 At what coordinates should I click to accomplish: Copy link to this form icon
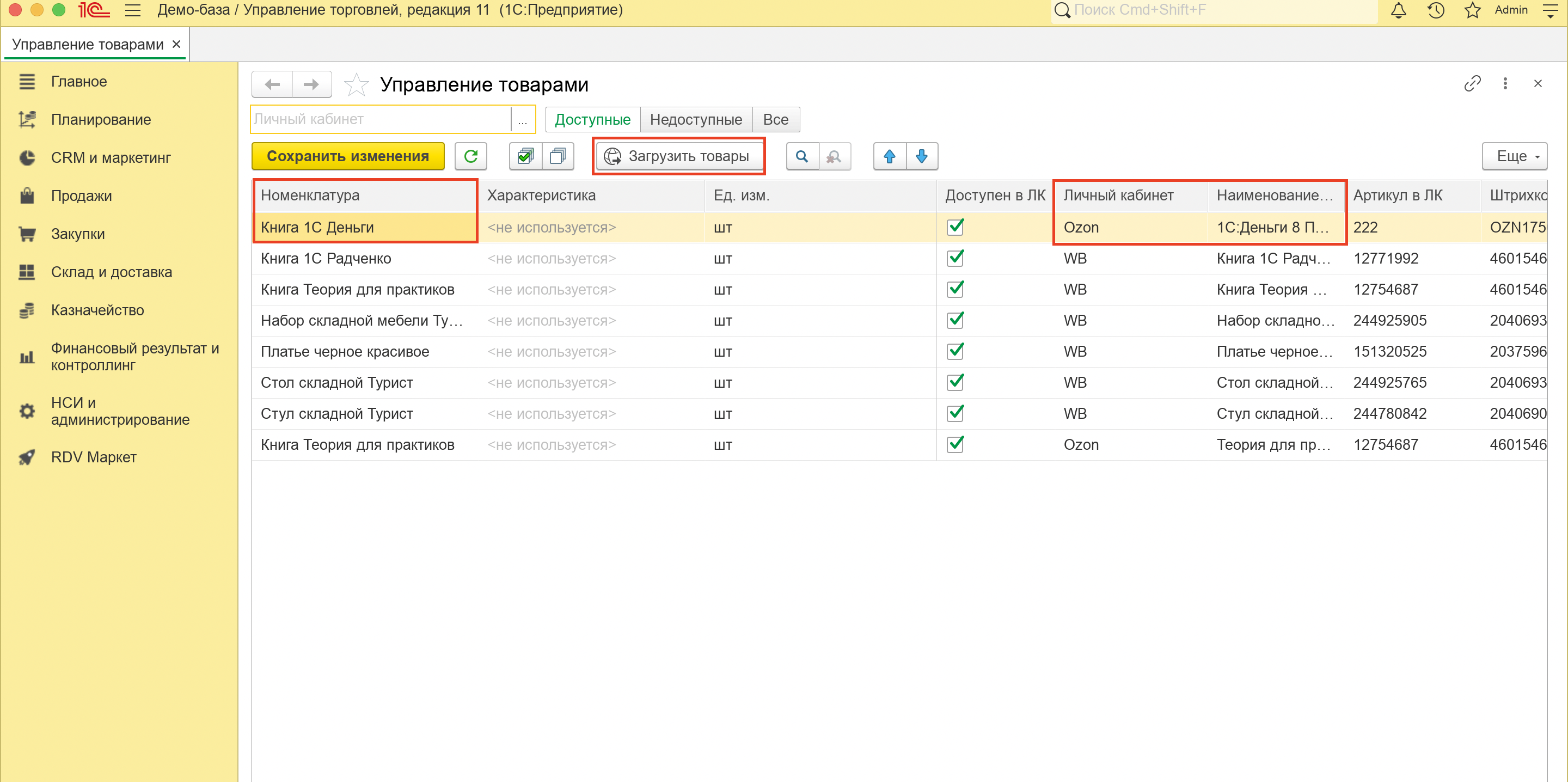pos(1472,83)
